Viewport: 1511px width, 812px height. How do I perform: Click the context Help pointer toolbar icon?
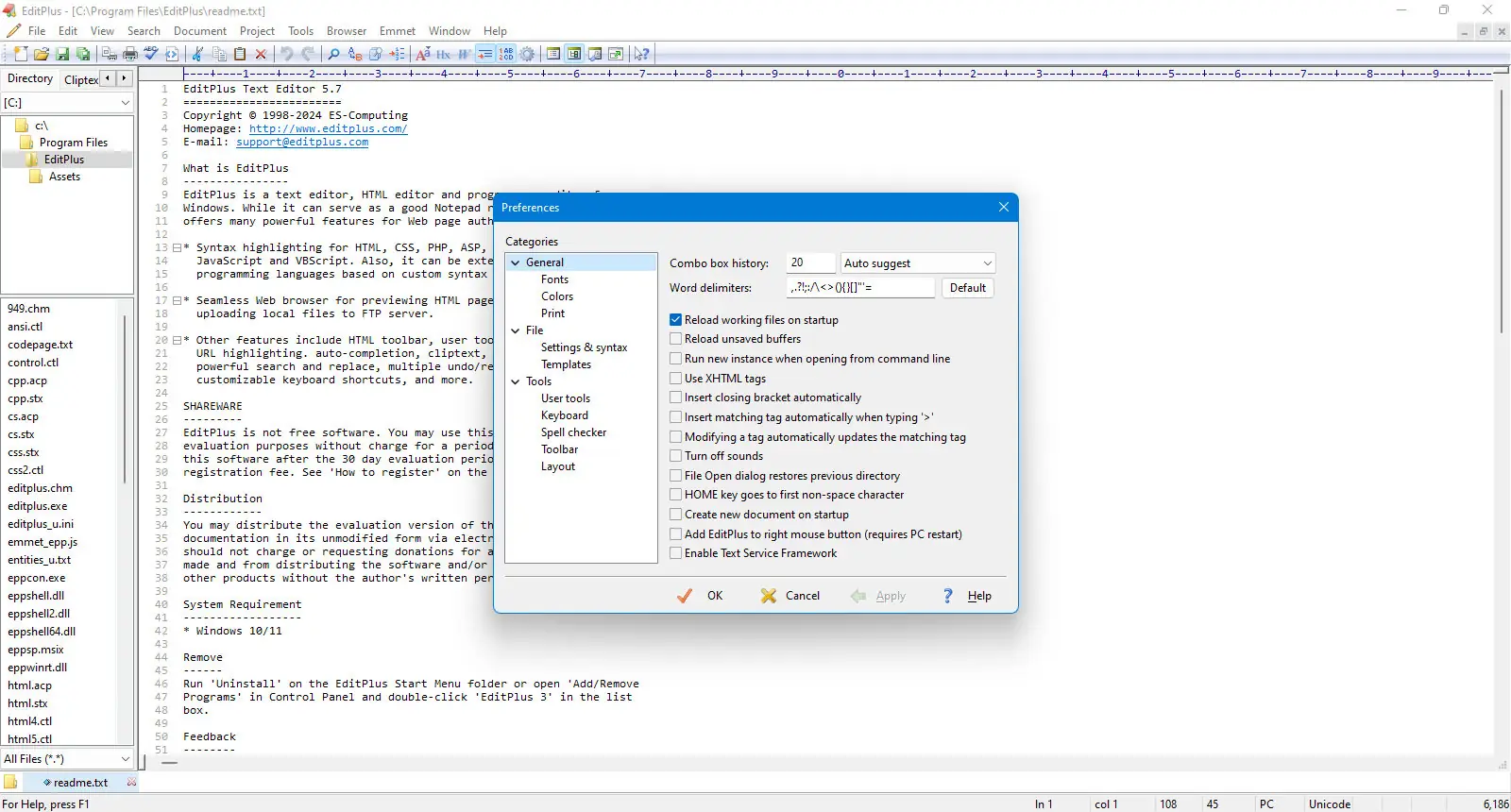pos(641,54)
